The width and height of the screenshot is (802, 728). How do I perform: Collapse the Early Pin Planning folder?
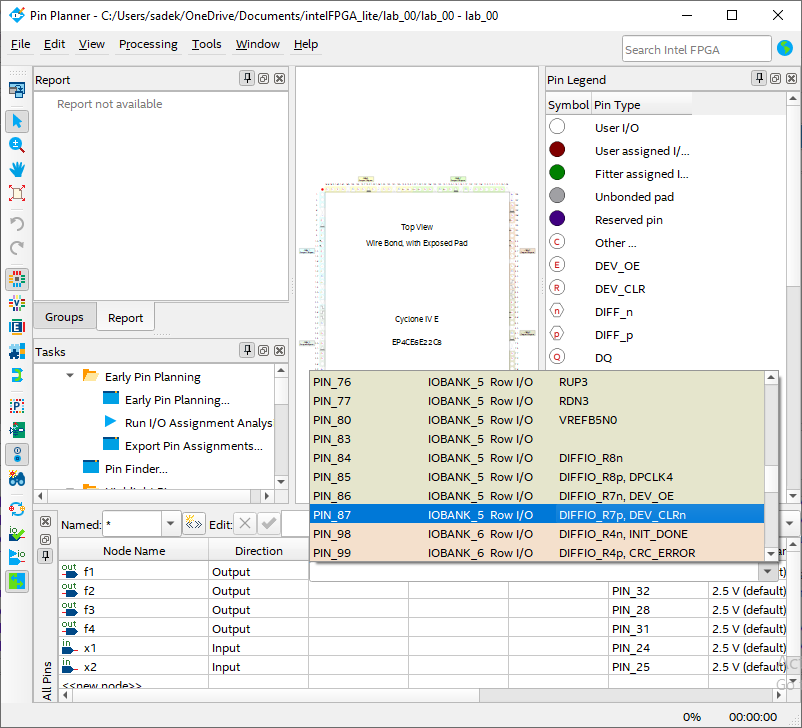pos(70,377)
